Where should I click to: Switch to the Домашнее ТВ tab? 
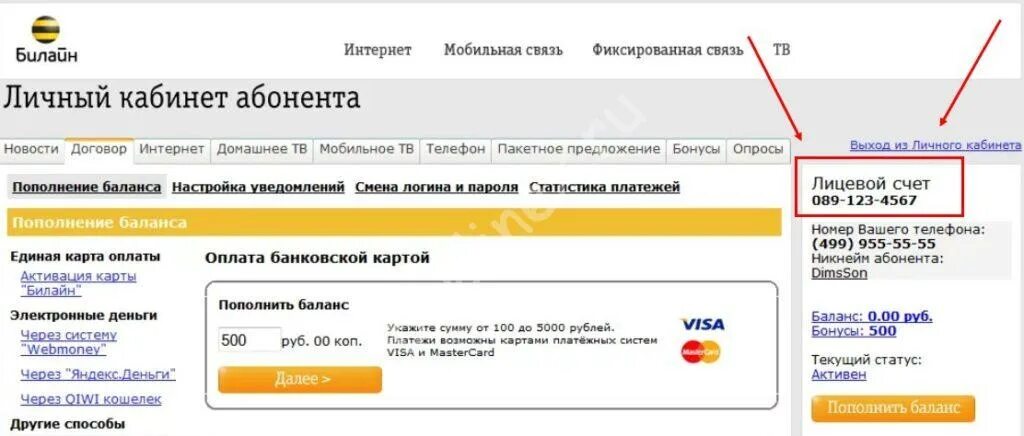[262, 149]
